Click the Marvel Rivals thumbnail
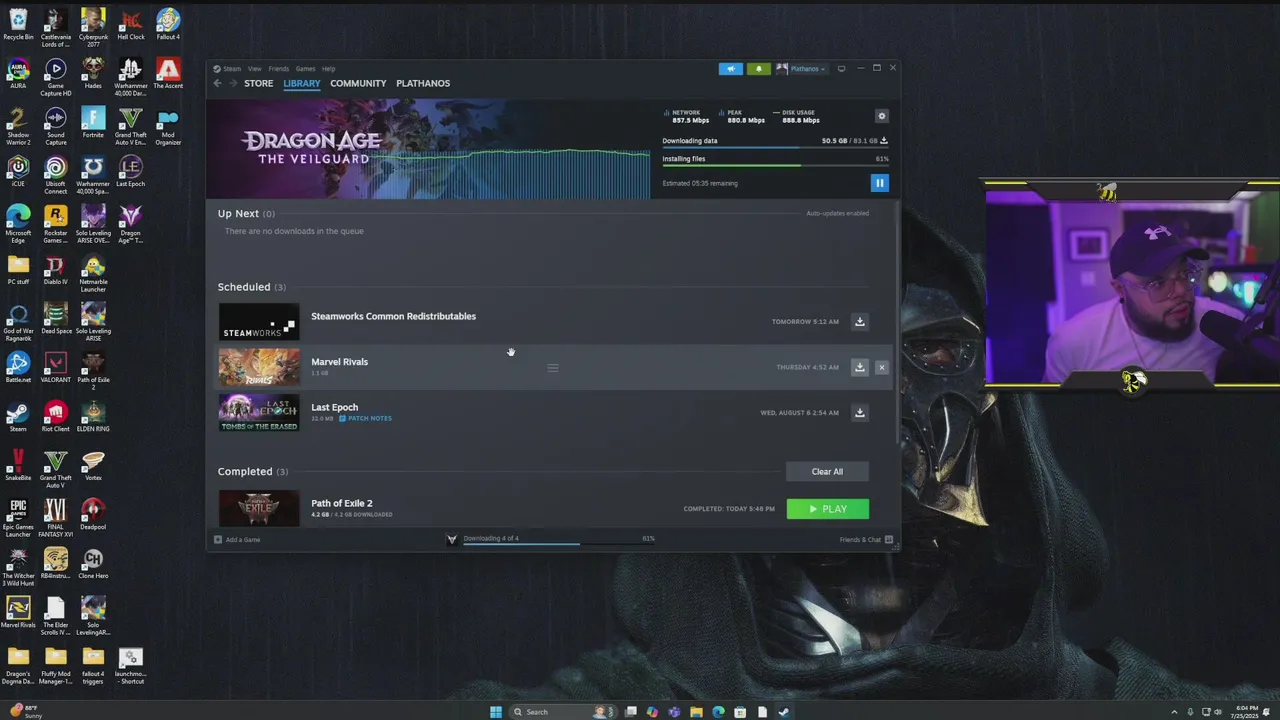Image resolution: width=1280 pixels, height=720 pixels. 259,367
